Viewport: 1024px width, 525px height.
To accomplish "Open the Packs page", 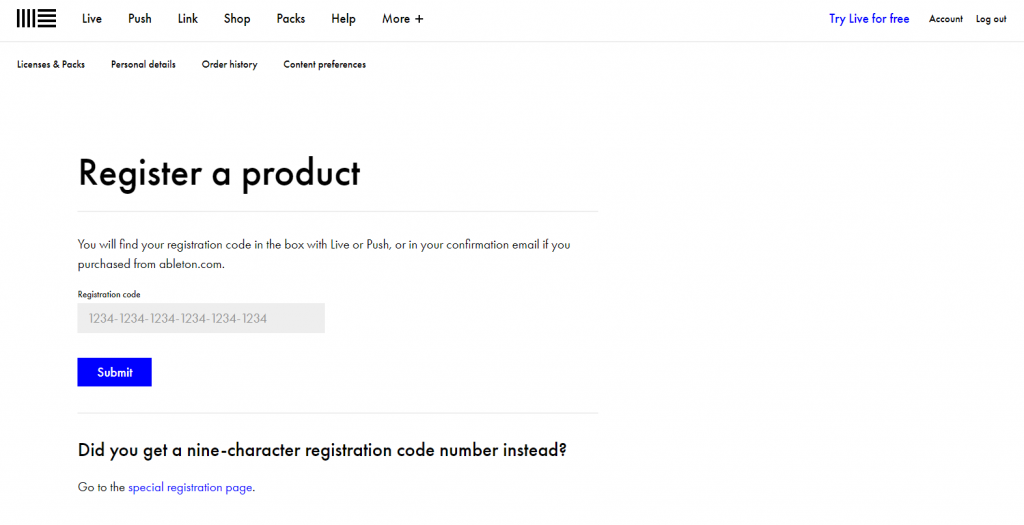I will tap(291, 19).
